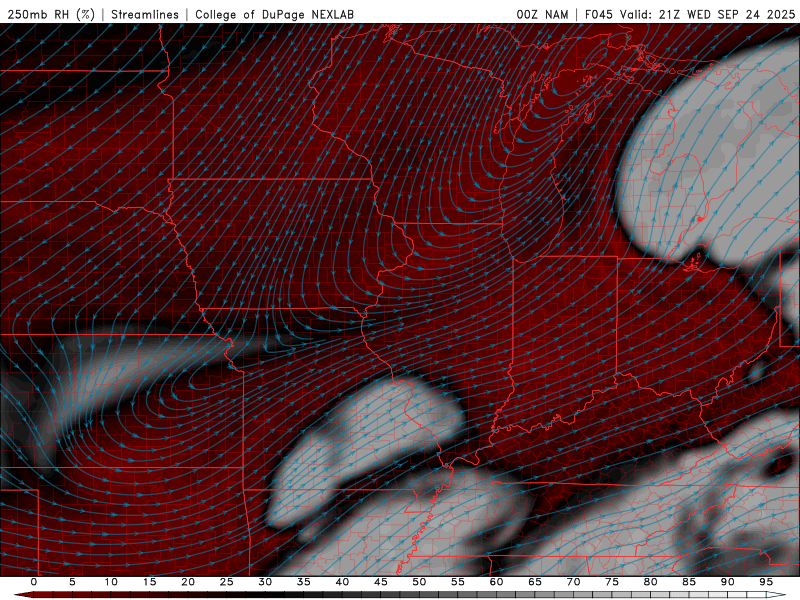Click the "Streamlines" label in header
Viewport: 800px width, 600px height.
(145, 14)
